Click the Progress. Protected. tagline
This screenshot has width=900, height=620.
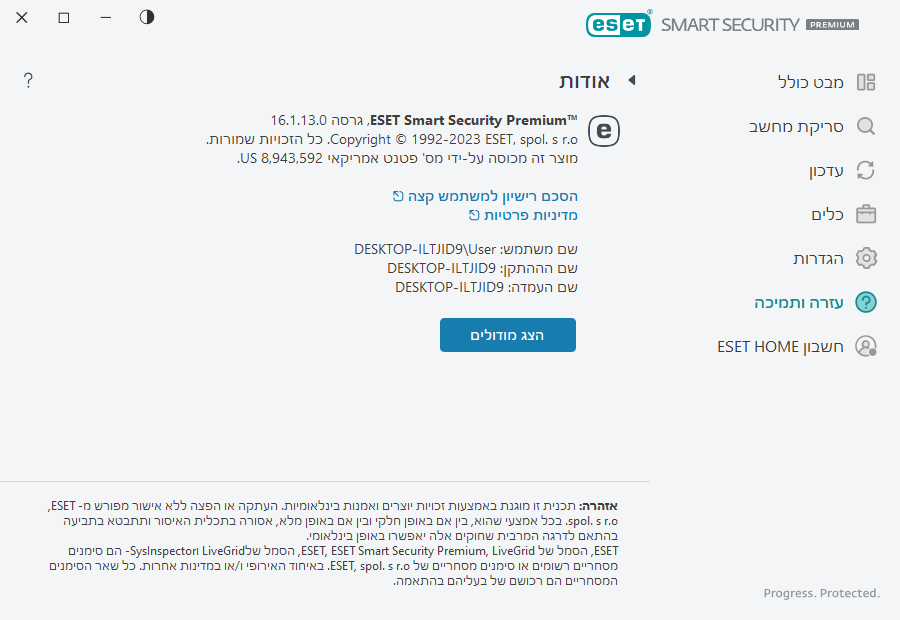click(821, 593)
